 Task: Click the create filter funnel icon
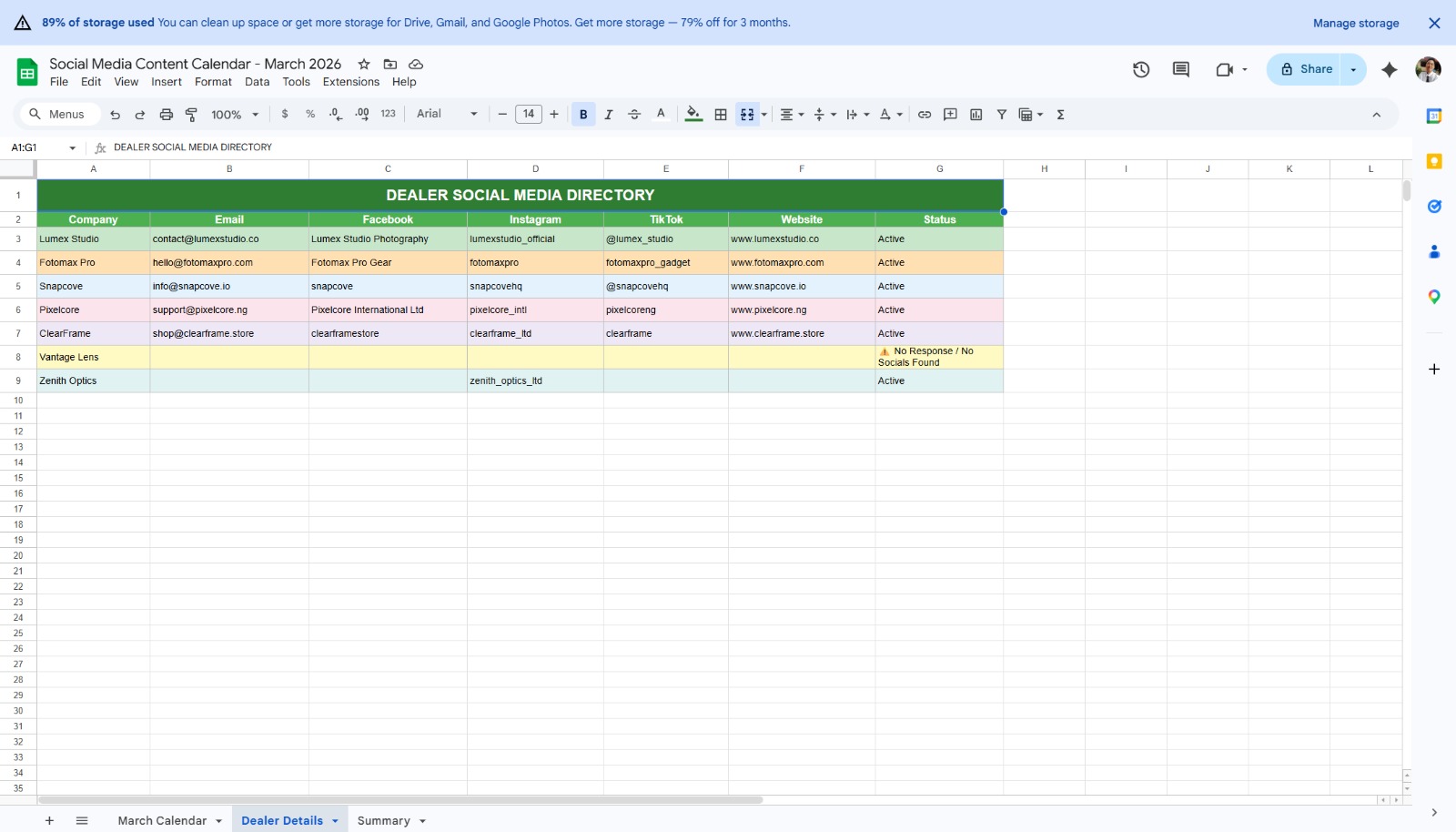1001,115
